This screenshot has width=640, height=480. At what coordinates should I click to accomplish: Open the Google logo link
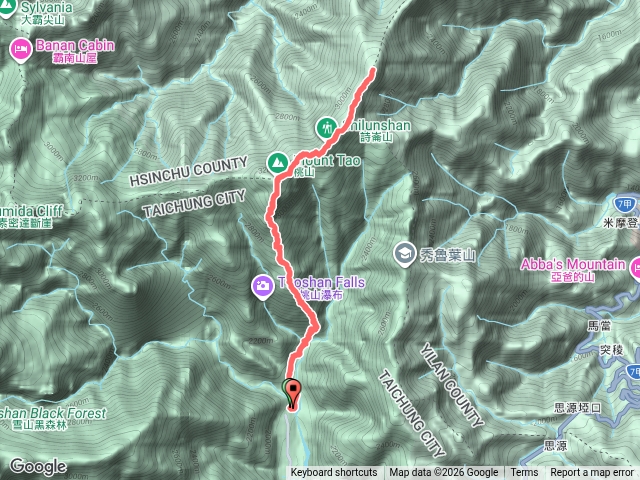tap(38, 467)
